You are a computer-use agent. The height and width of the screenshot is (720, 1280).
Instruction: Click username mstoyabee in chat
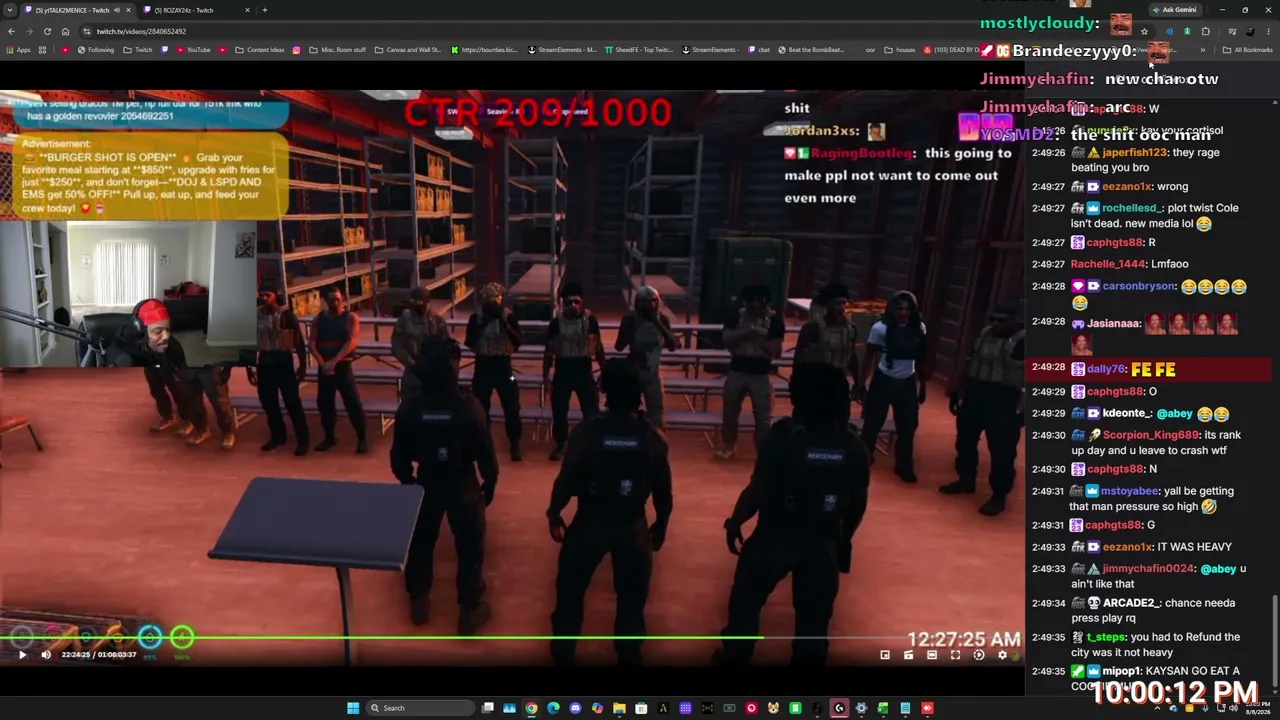(x=1131, y=491)
